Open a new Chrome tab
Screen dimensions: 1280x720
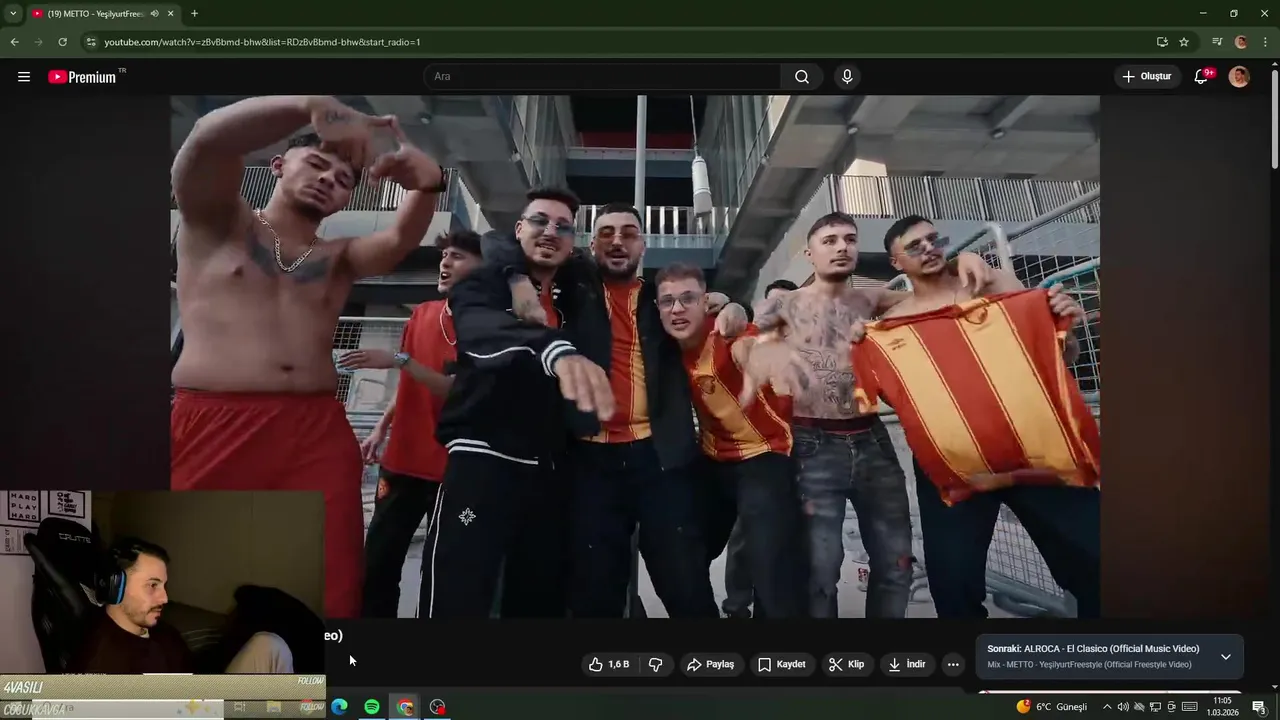pos(194,14)
